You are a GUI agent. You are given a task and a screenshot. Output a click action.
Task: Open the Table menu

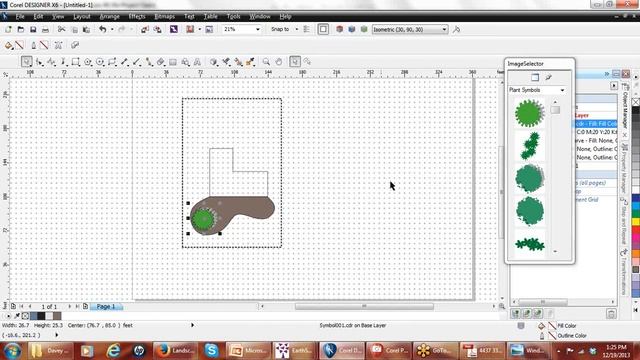coord(210,16)
